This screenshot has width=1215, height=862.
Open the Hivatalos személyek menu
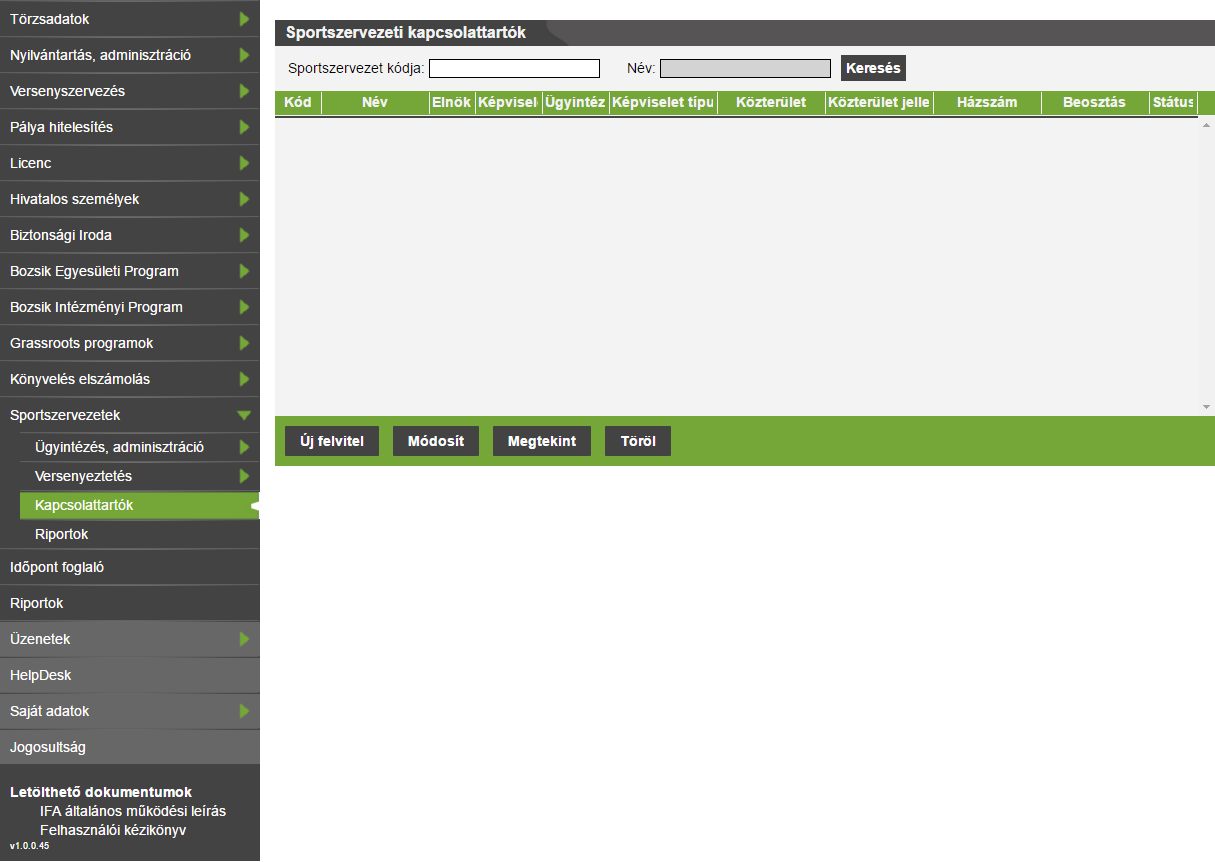pyautogui.click(x=130, y=199)
